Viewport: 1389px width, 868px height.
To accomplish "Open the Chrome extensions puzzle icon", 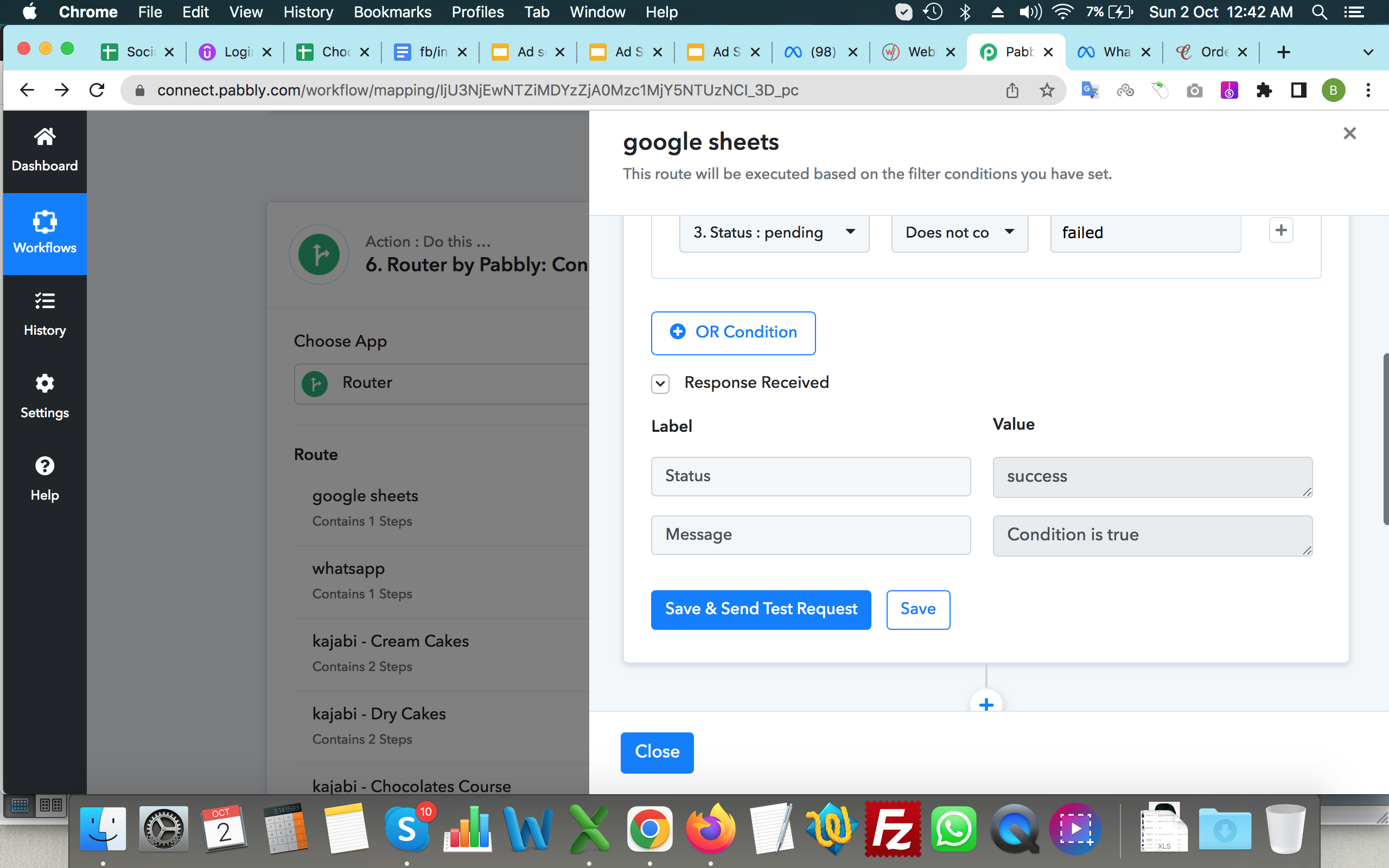I will [x=1263, y=90].
